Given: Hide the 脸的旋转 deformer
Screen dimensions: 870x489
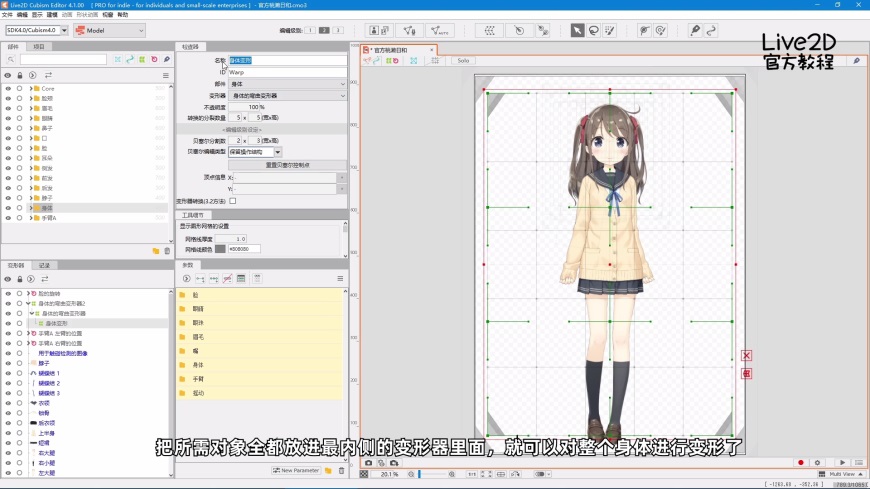Looking at the screenshot, I should coord(8,294).
